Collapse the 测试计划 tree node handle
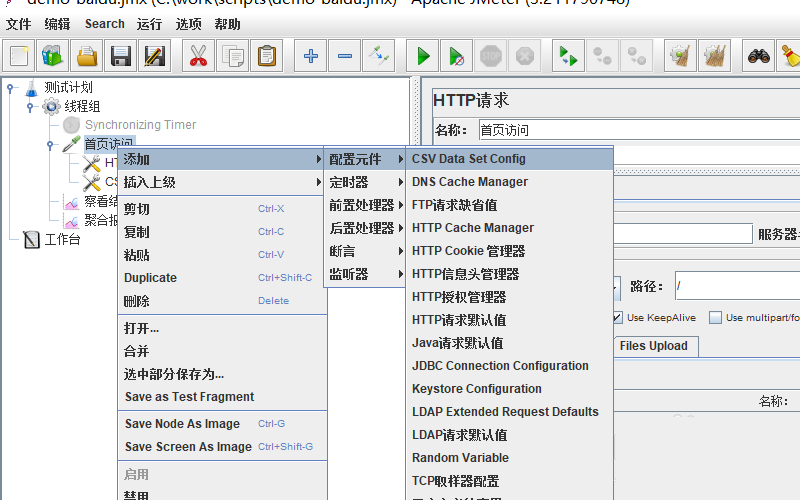The width and height of the screenshot is (800, 500). 10,88
